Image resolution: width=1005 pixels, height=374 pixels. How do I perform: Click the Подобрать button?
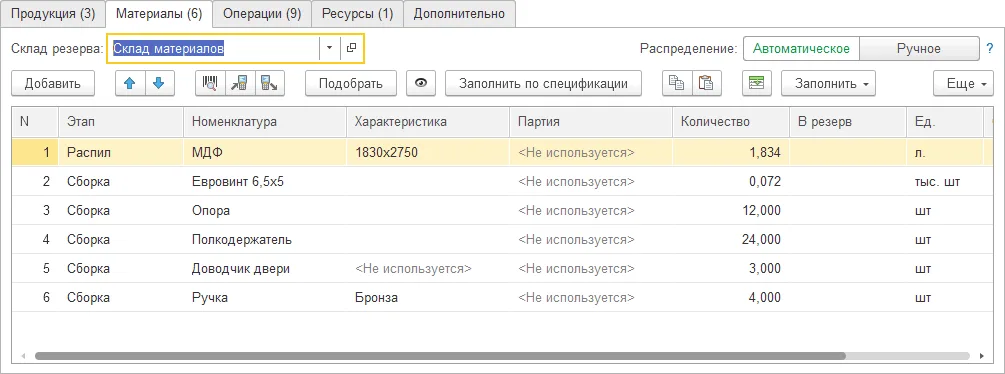tap(351, 83)
